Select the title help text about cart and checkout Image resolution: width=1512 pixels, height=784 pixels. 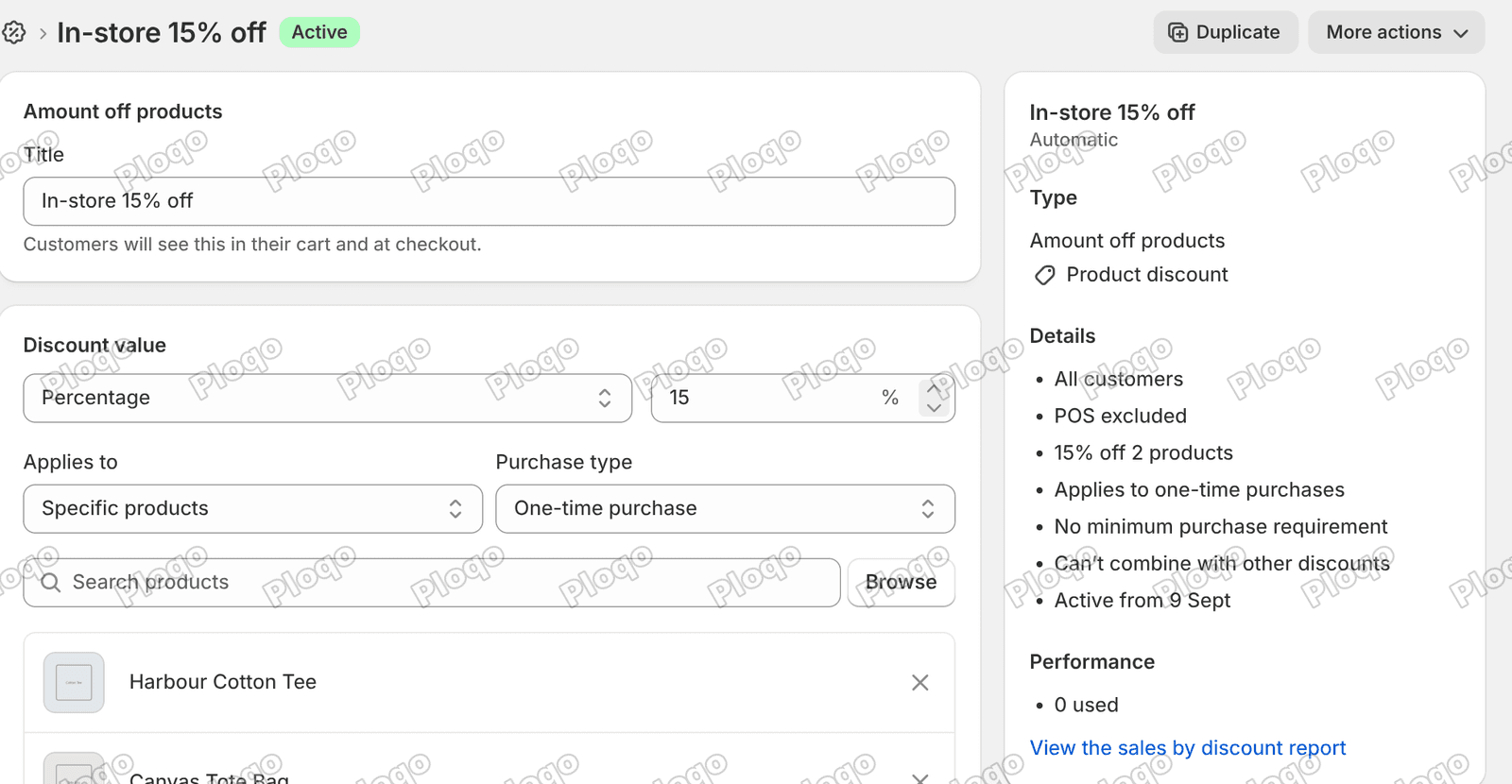click(x=252, y=245)
